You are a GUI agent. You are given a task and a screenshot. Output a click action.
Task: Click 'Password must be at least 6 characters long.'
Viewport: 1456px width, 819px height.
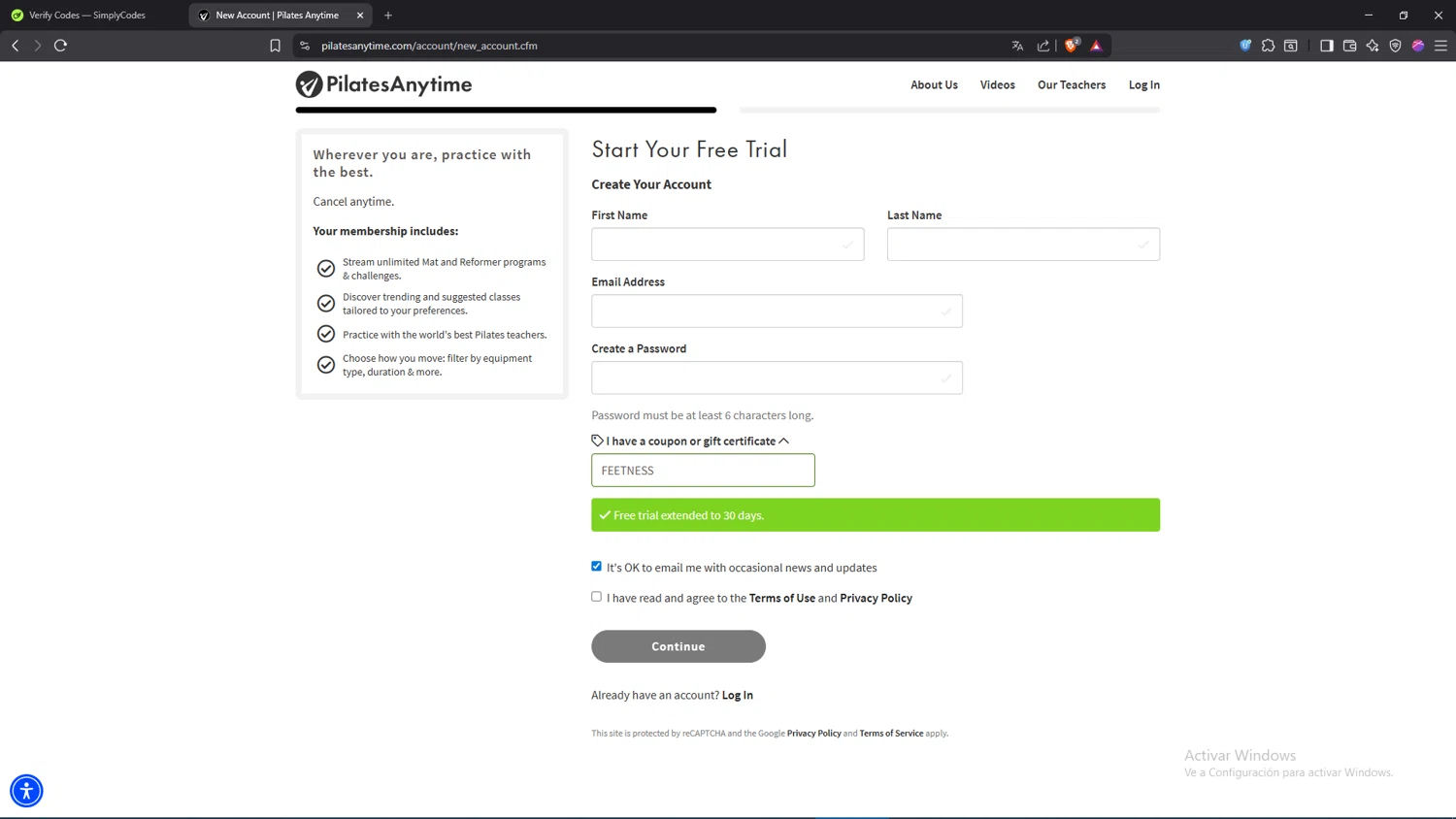tap(703, 415)
